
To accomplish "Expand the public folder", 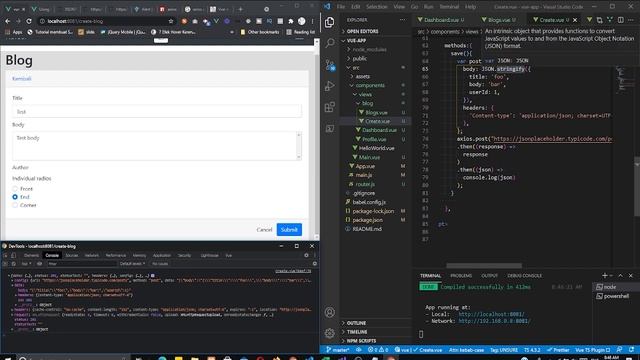I will tap(376, 58).
